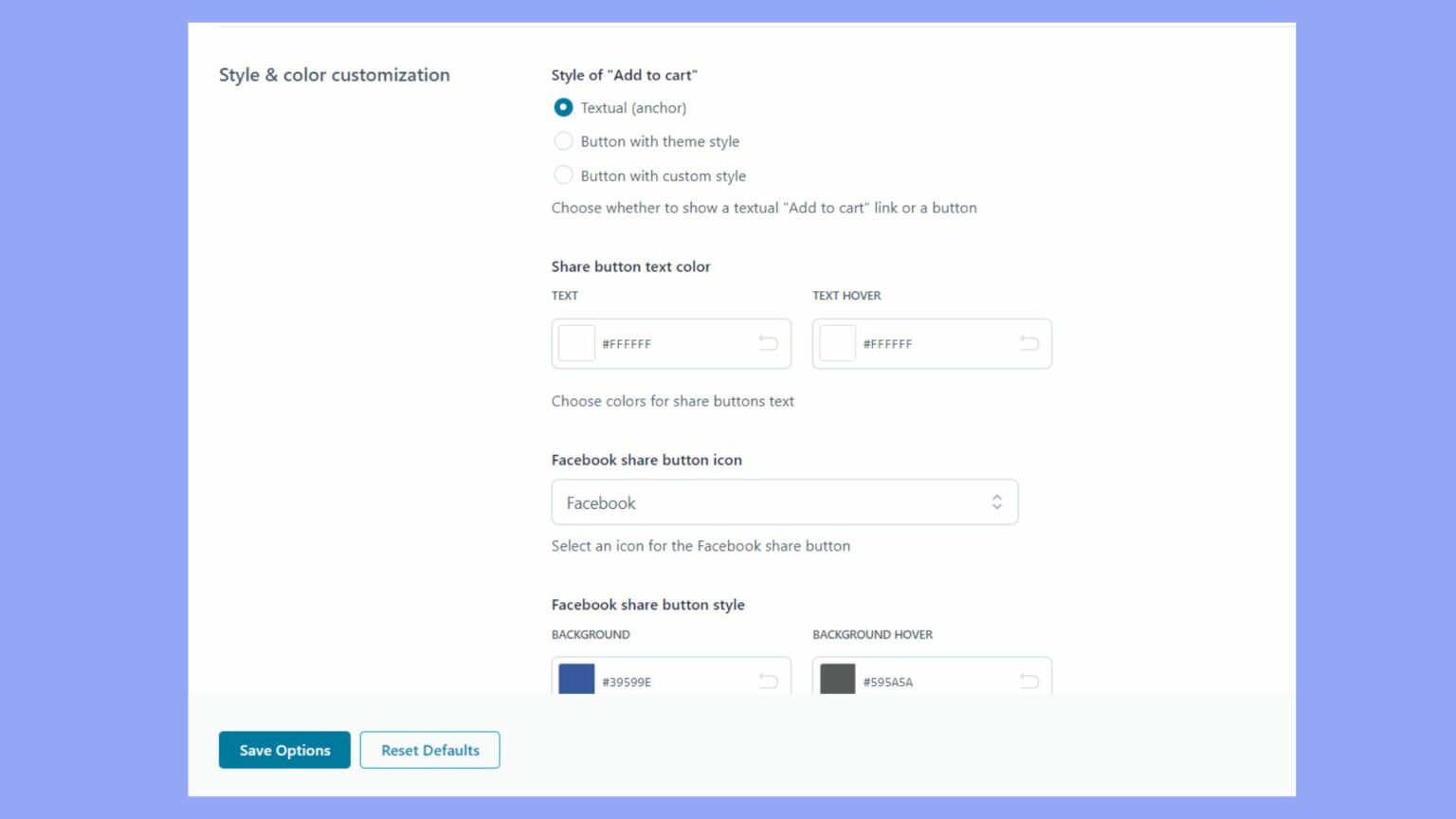
Task: Select the "Textual (anchor)" style option
Action: pos(563,107)
